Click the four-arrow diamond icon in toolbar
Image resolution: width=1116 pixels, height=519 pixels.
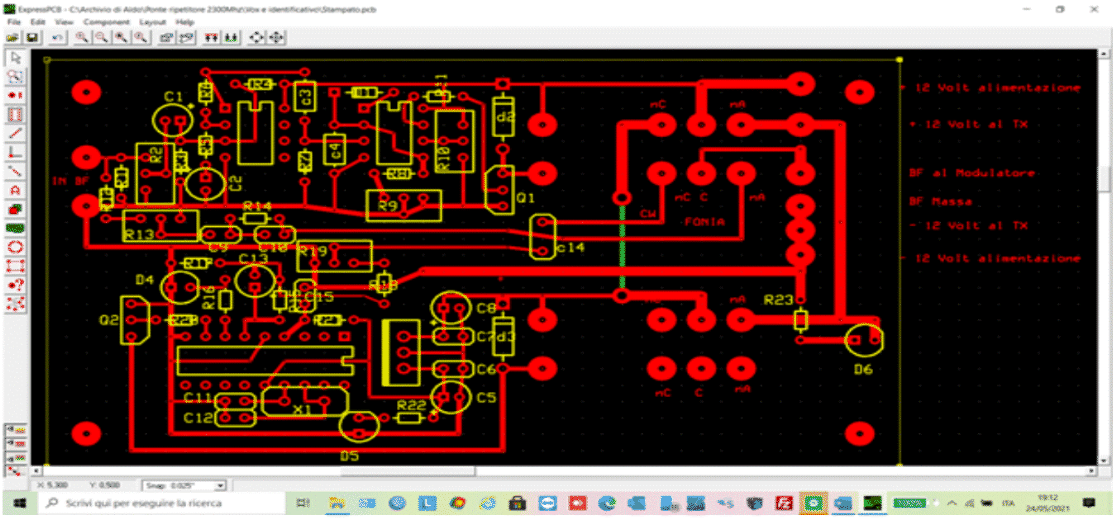point(257,38)
